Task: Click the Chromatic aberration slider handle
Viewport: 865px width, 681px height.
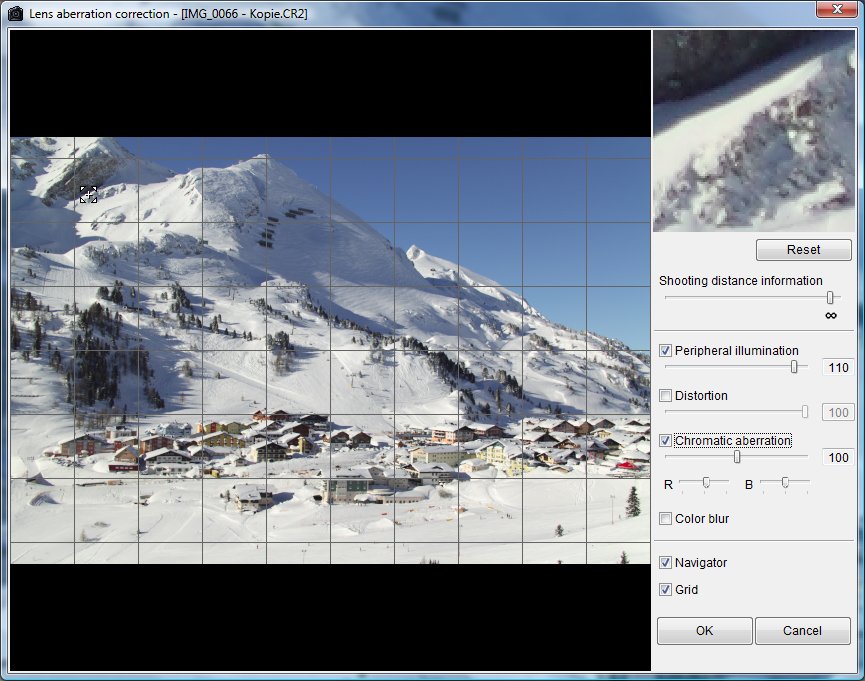Action: 737,457
